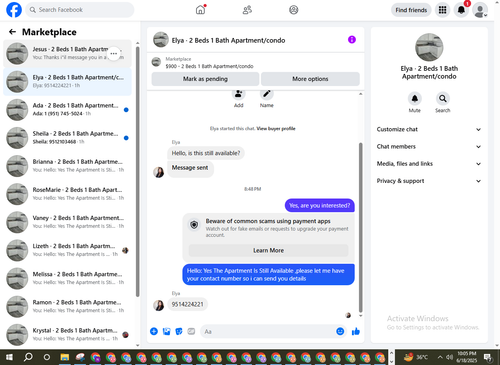
Task: Open Ramon conversation in chat list
Action: (x=67, y=307)
